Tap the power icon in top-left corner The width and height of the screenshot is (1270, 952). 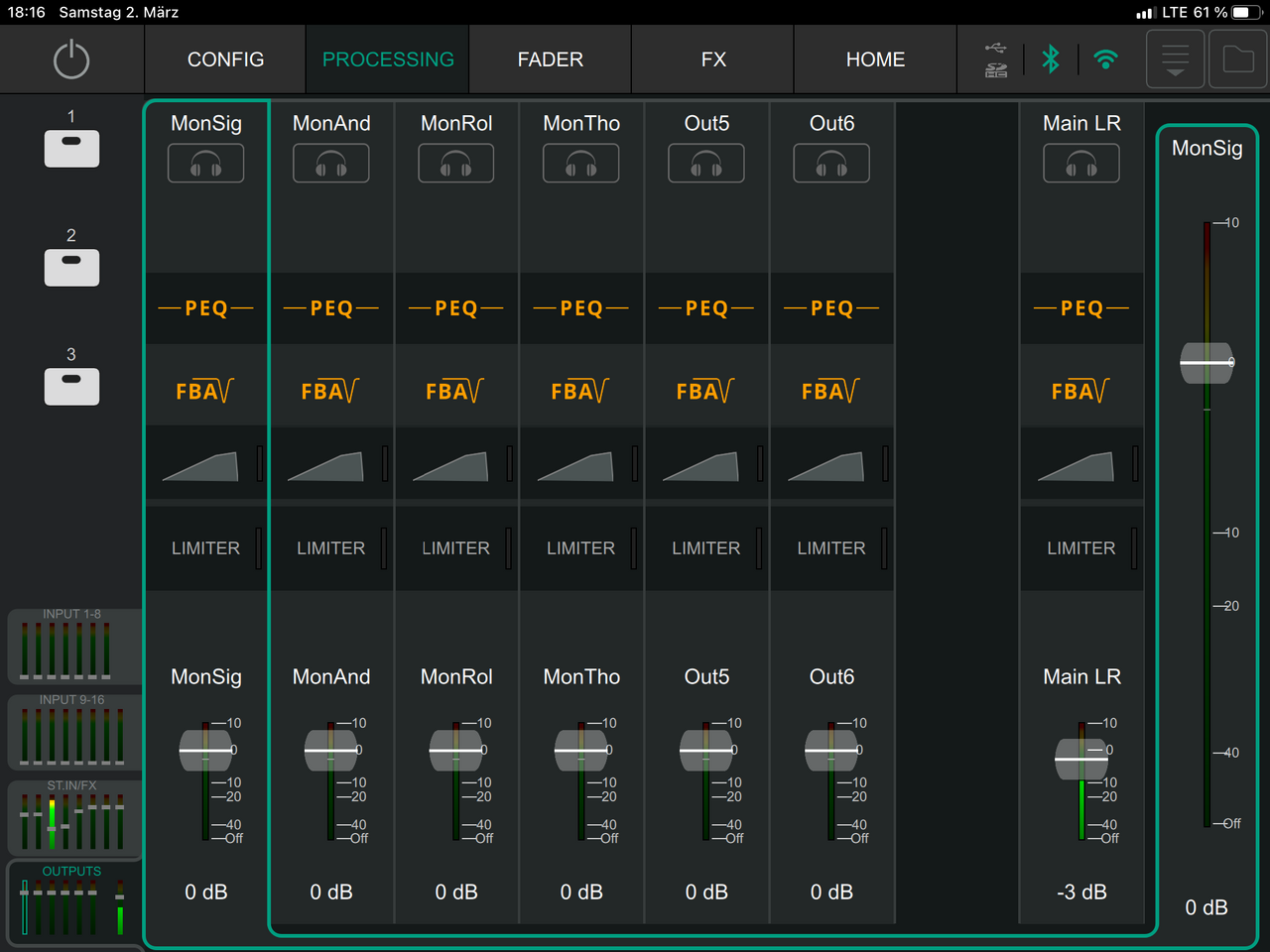pos(71,59)
